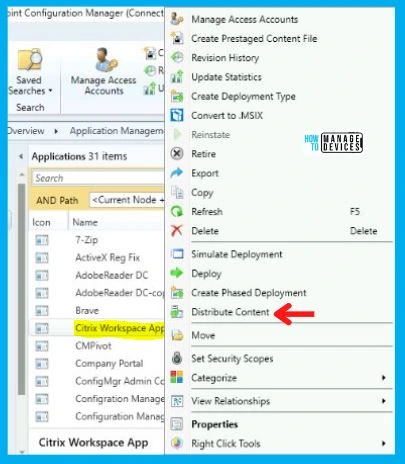Expand the View Relationships submenu arrow
Viewport: 405px width, 464px height.
coord(384,401)
